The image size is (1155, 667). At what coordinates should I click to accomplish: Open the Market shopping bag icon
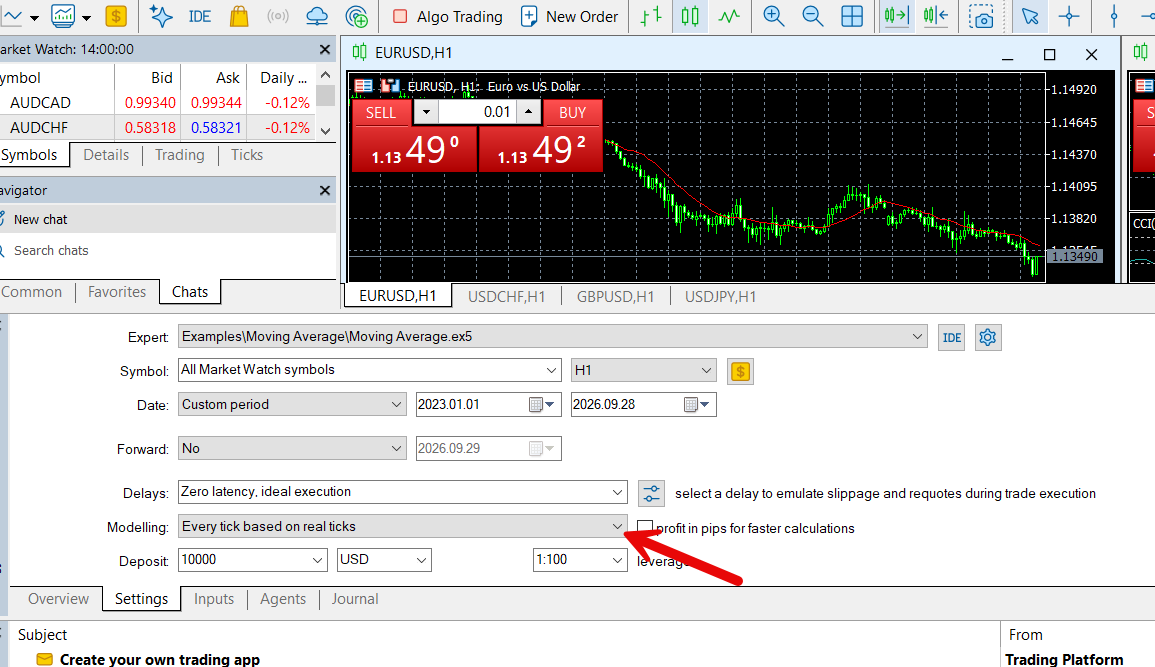click(x=239, y=16)
